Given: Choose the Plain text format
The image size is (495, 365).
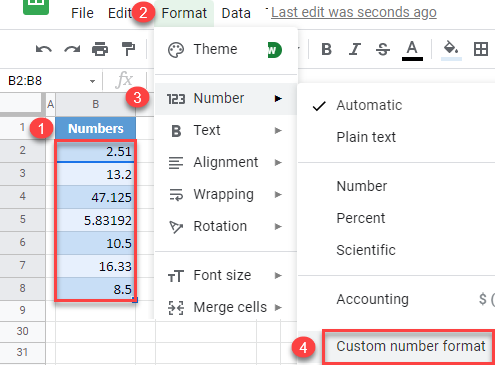Looking at the screenshot, I should [396, 137].
